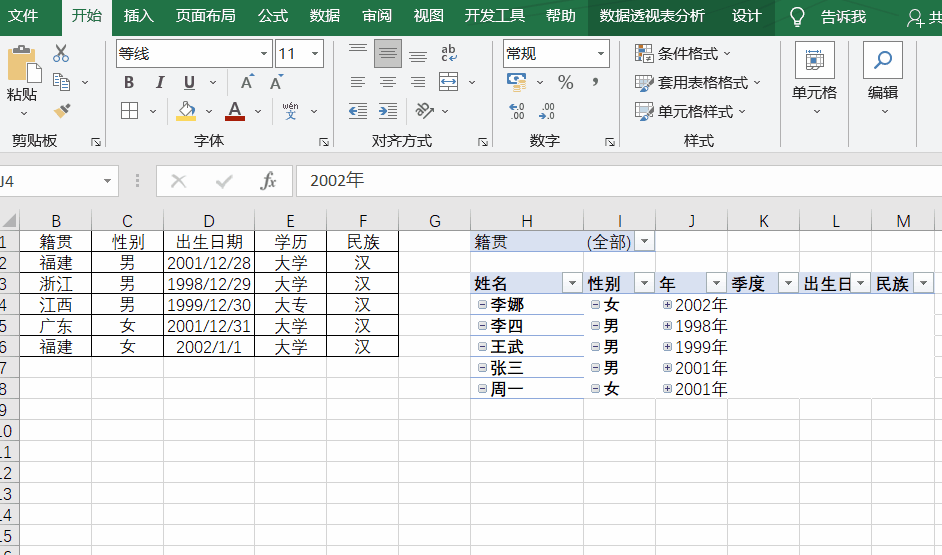This screenshot has width=942, height=555.
Task: Align text left
Action: coord(358,82)
